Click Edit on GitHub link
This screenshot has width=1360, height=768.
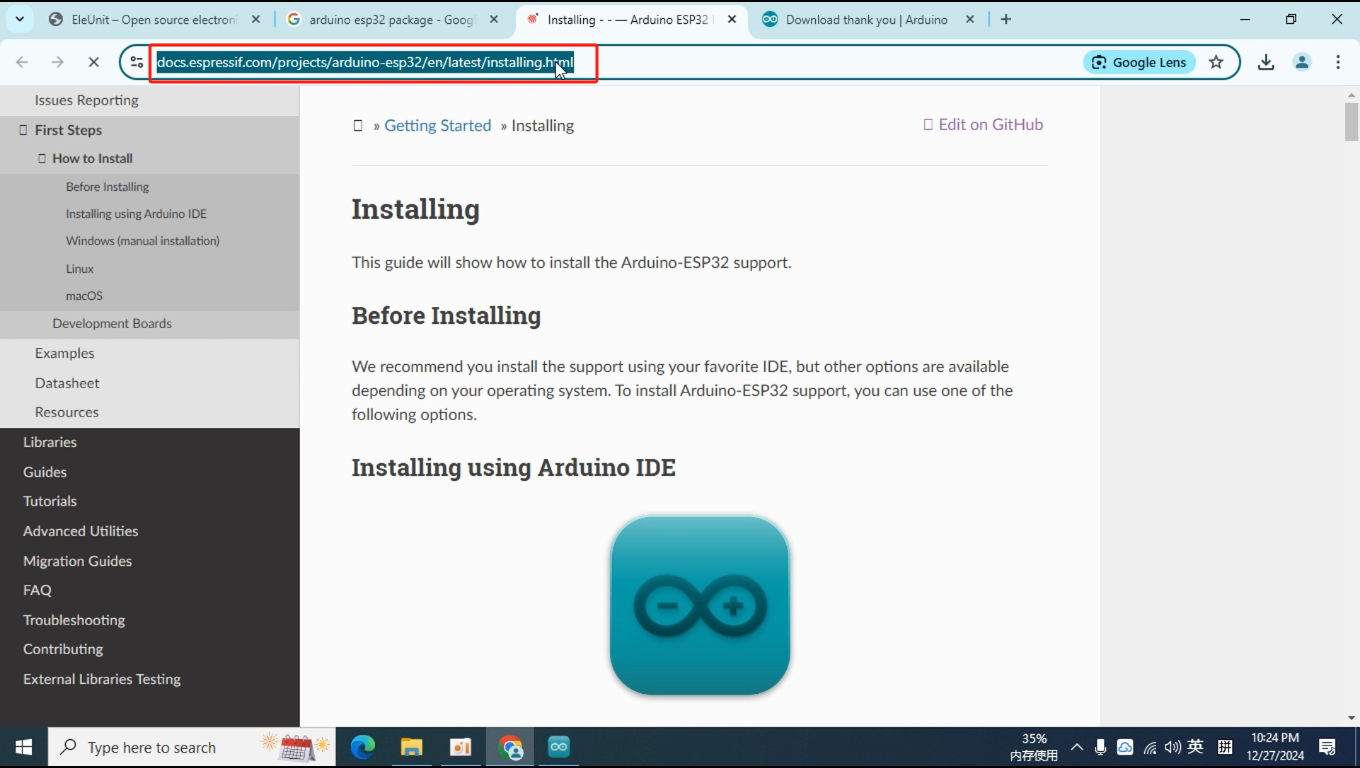pyautogui.click(x=983, y=124)
